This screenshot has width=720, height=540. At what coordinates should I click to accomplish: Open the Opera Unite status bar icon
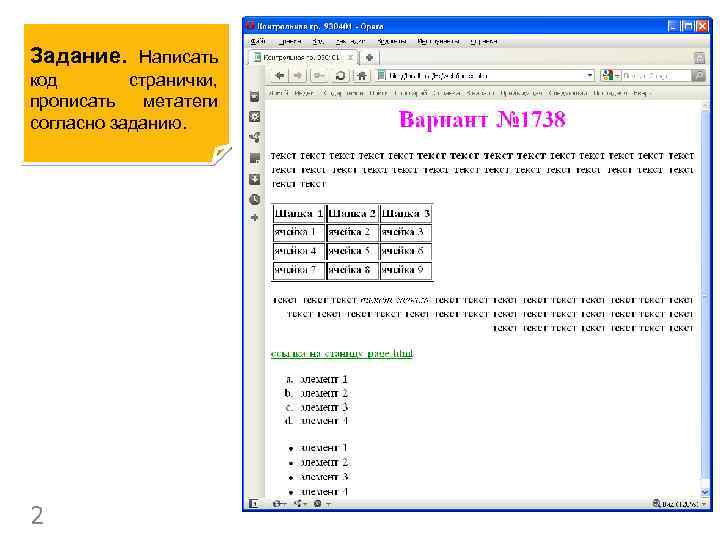(300, 504)
